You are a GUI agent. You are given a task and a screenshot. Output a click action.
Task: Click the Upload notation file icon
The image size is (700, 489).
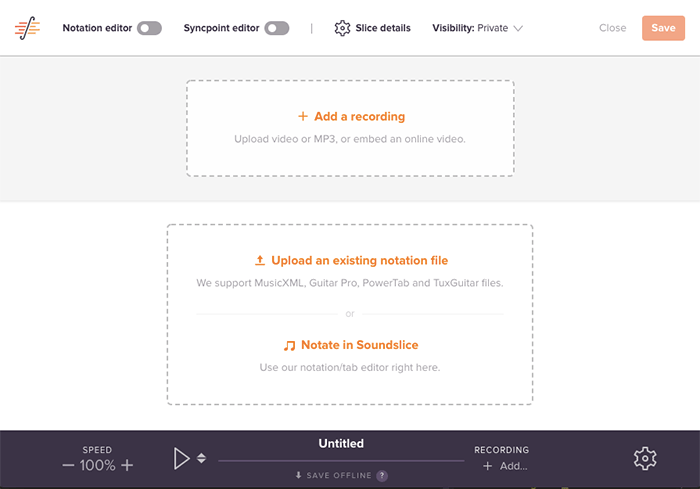pyautogui.click(x=260, y=261)
